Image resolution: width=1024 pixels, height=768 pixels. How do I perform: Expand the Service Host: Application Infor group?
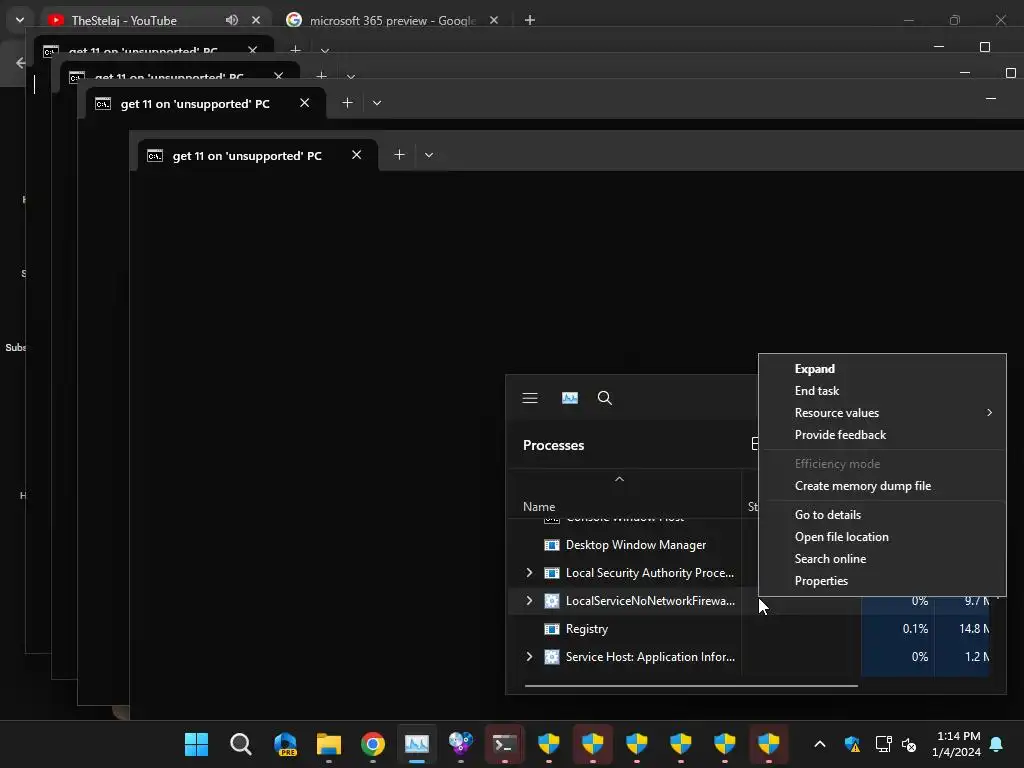529,657
